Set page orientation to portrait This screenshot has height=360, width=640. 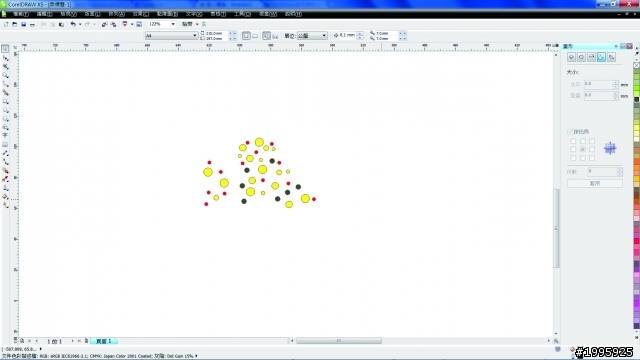pos(246,36)
